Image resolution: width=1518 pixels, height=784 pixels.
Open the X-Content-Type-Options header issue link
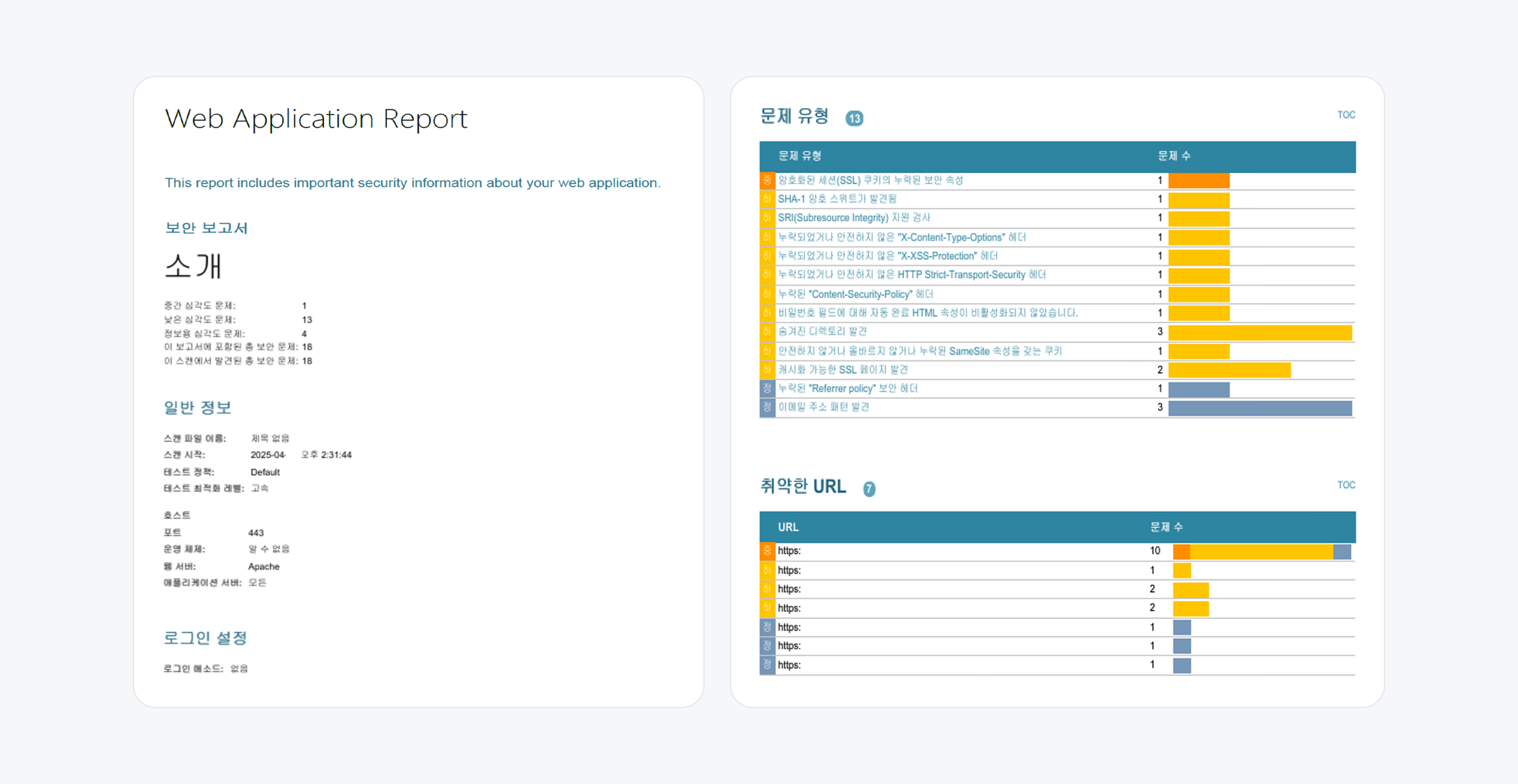point(901,237)
